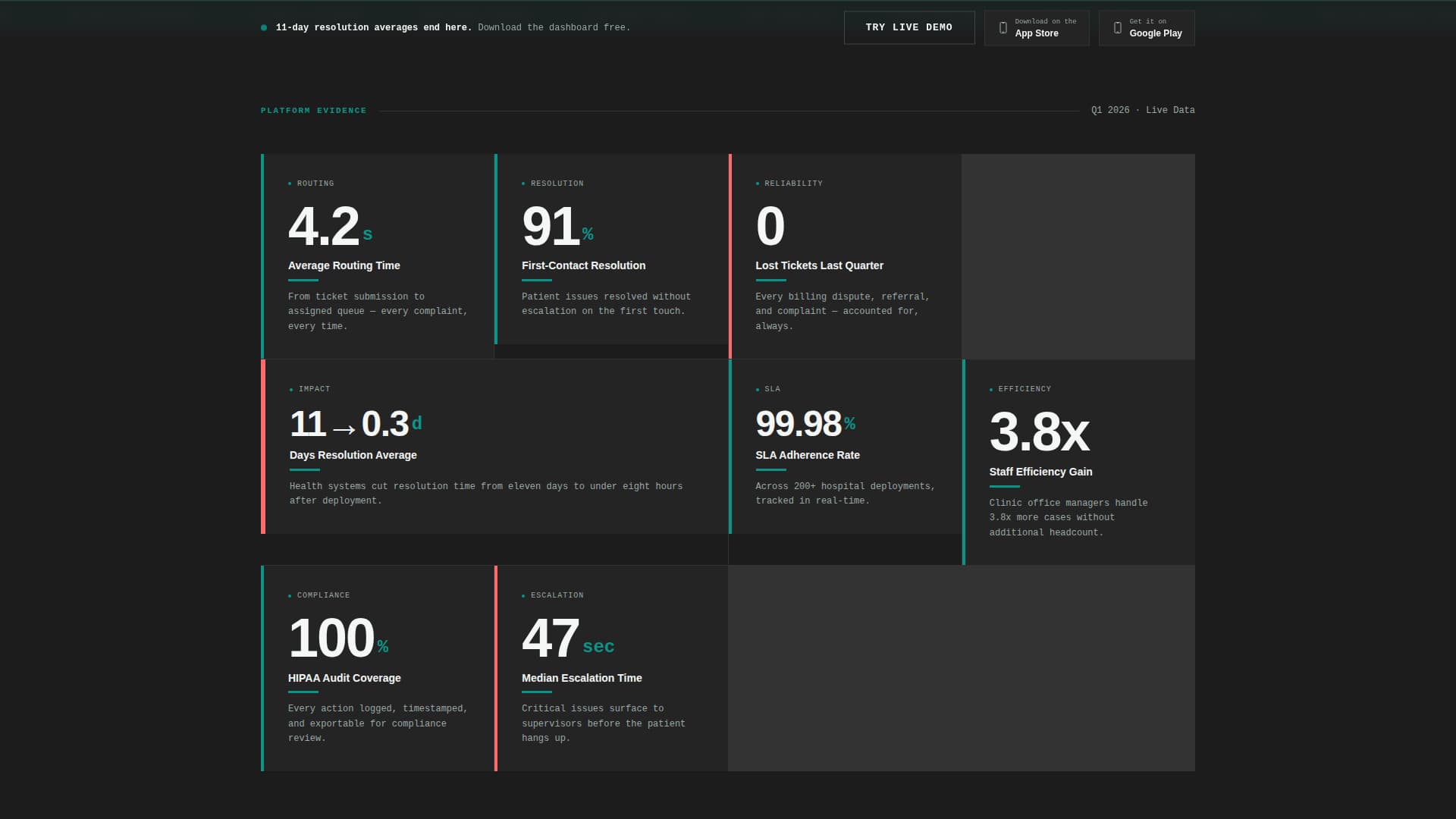Image resolution: width=1456 pixels, height=819 pixels.
Task: Click the PLATFORM EVIDENCE section label
Action: click(x=313, y=111)
